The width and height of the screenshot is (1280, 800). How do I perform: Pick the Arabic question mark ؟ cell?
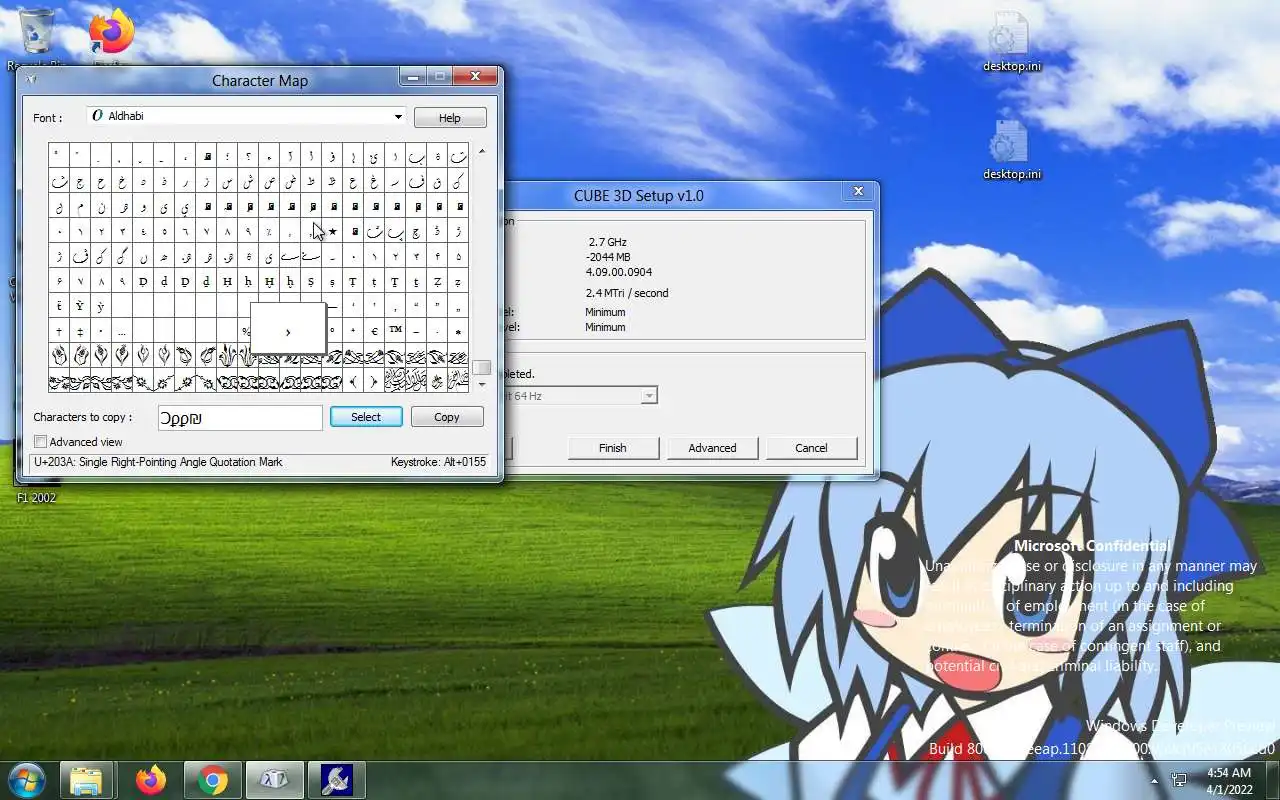pos(248,156)
